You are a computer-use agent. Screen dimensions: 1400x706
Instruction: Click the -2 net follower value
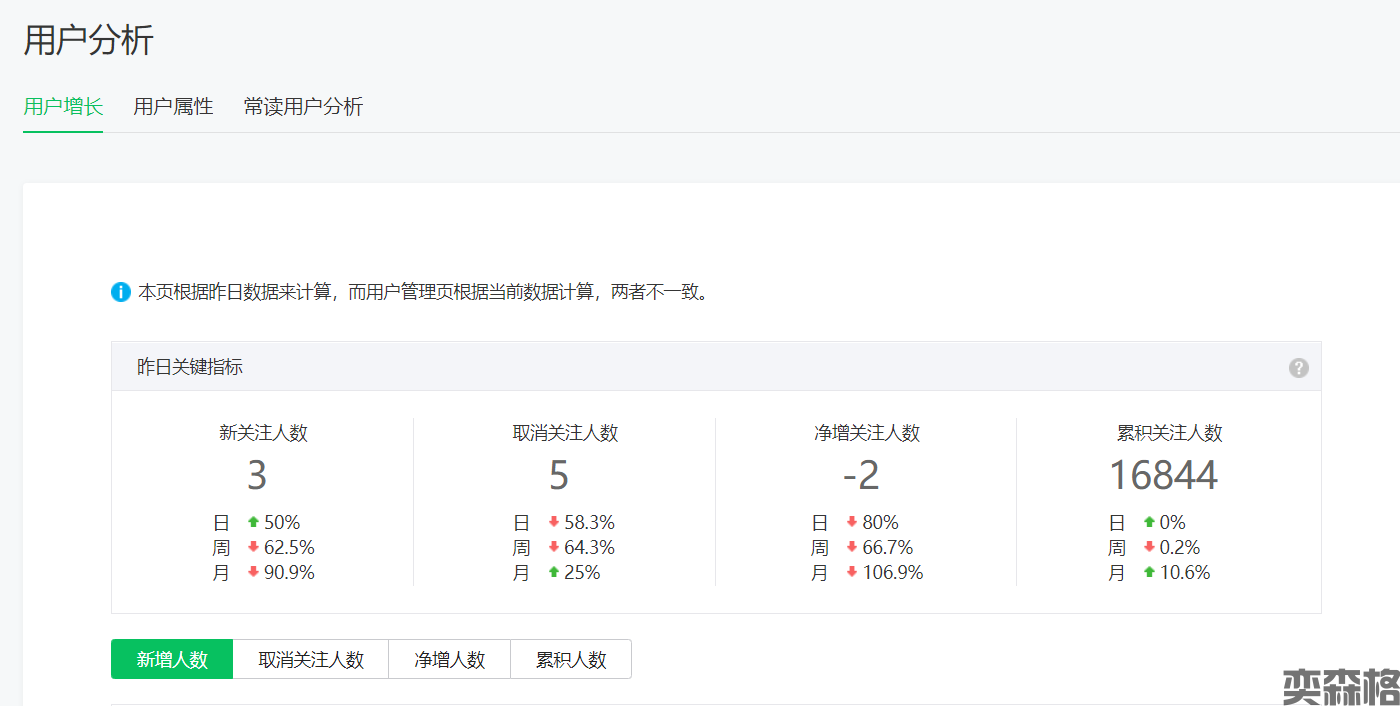coord(861,476)
